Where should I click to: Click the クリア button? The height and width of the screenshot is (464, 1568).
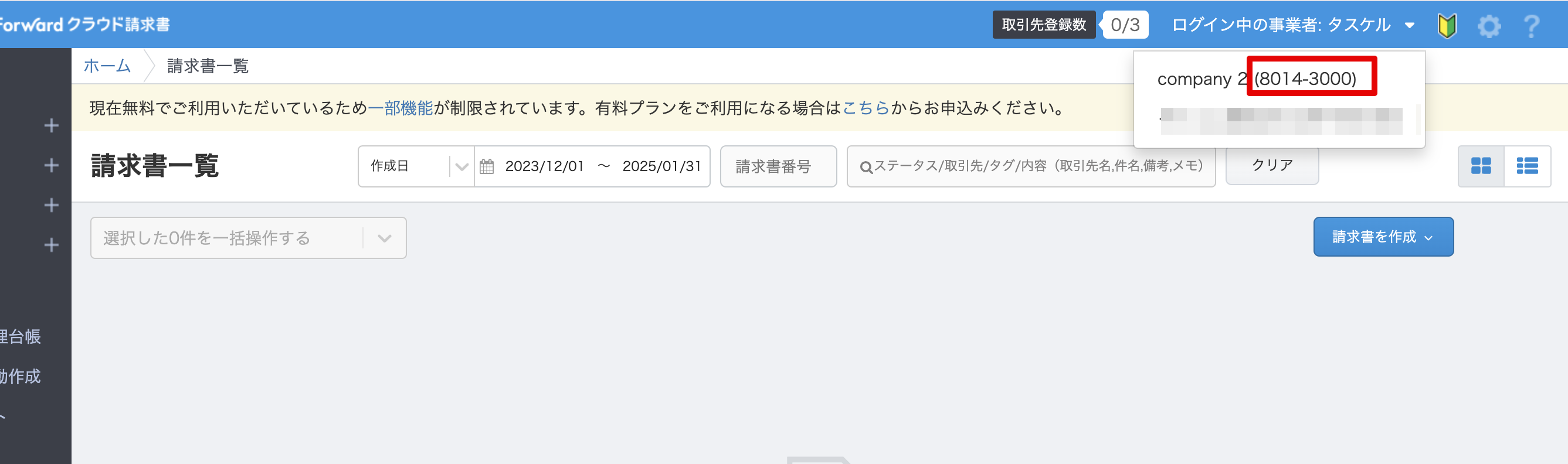[x=1271, y=165]
